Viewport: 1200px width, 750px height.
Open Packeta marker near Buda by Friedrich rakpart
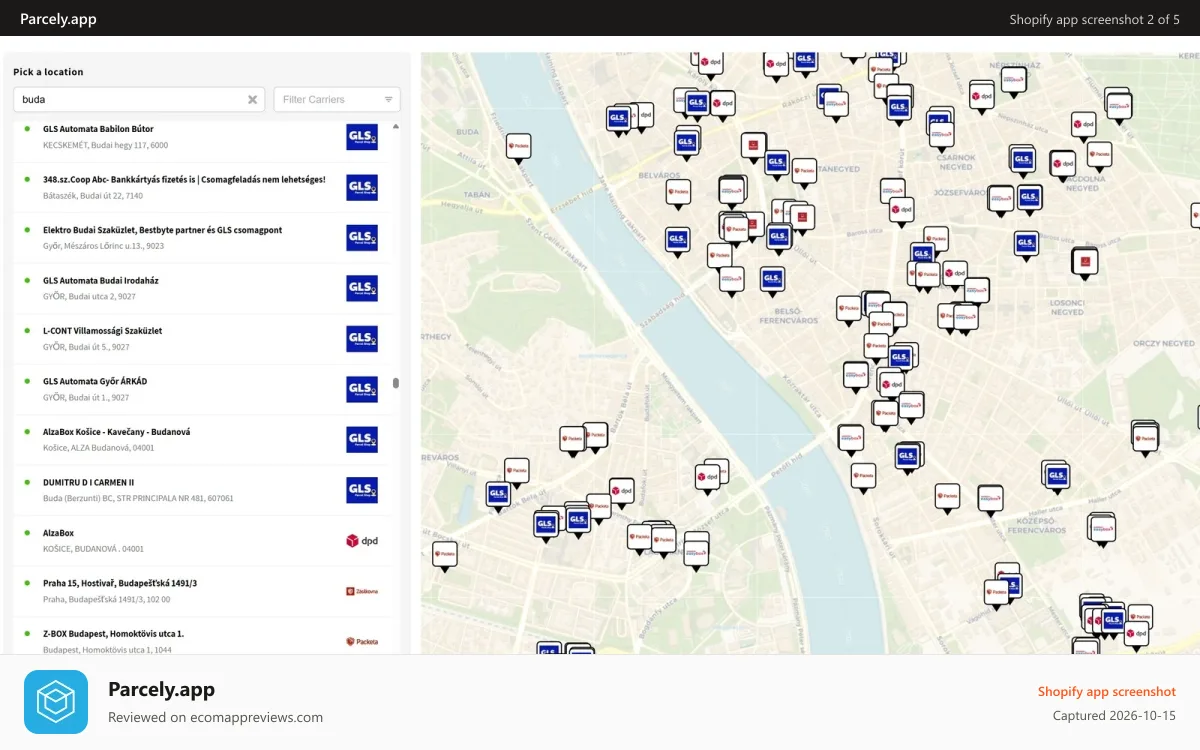pyautogui.click(x=518, y=148)
